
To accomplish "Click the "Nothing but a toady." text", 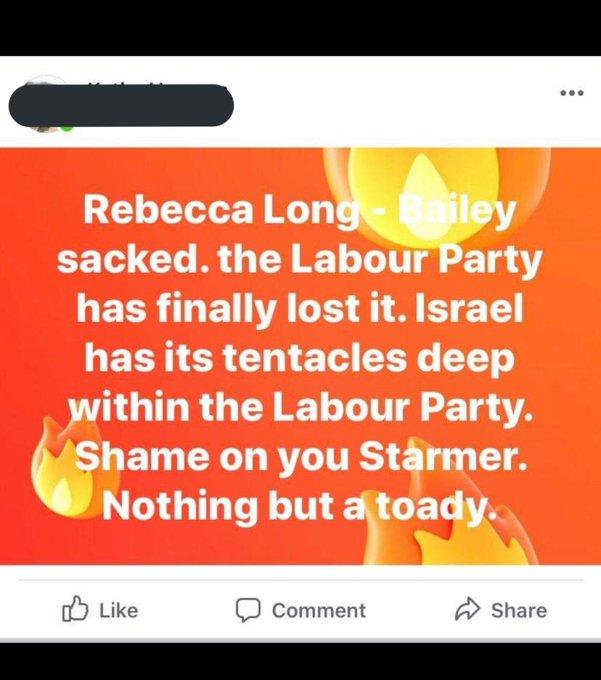I will click(x=299, y=505).
